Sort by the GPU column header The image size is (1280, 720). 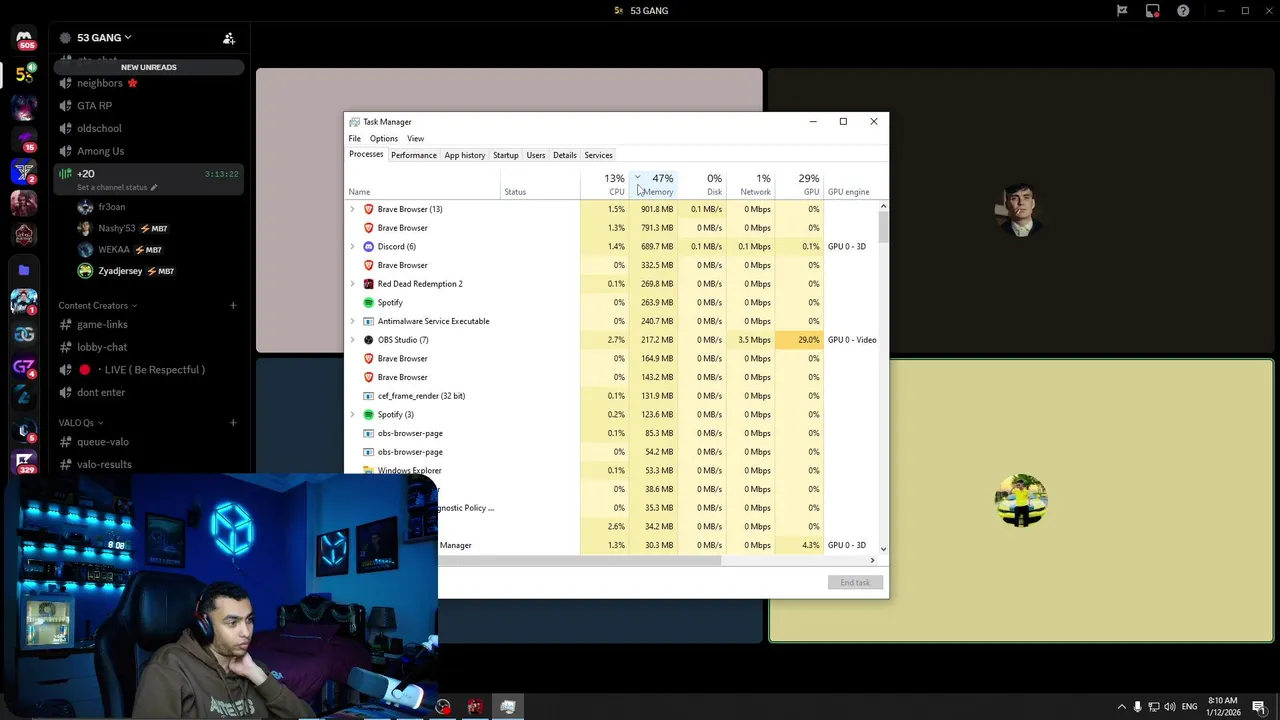point(800,184)
